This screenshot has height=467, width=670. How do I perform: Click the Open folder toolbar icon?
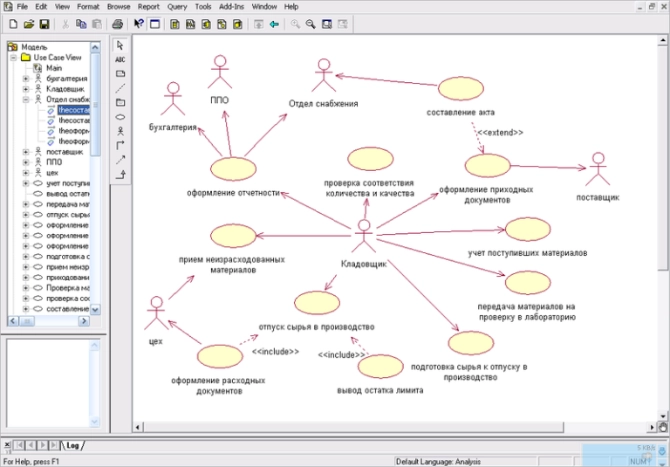tap(29, 24)
